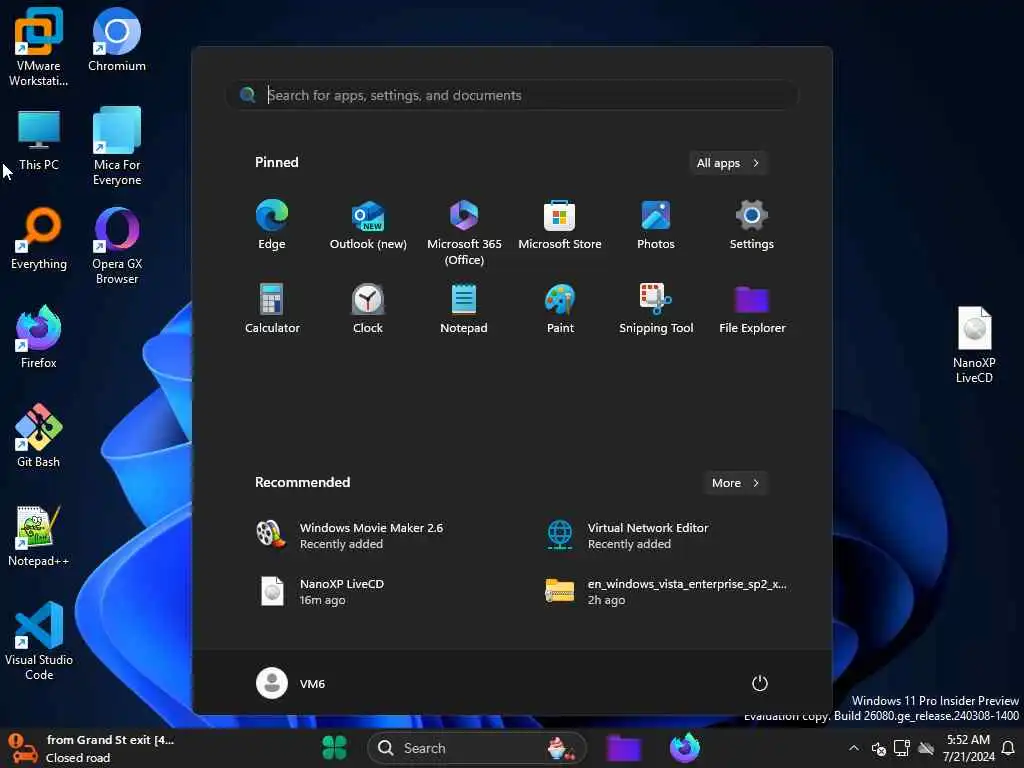Open en_windows_vista_enterprise_sp2 recommended file
Image resolution: width=1024 pixels, height=768 pixels.
[x=666, y=591]
